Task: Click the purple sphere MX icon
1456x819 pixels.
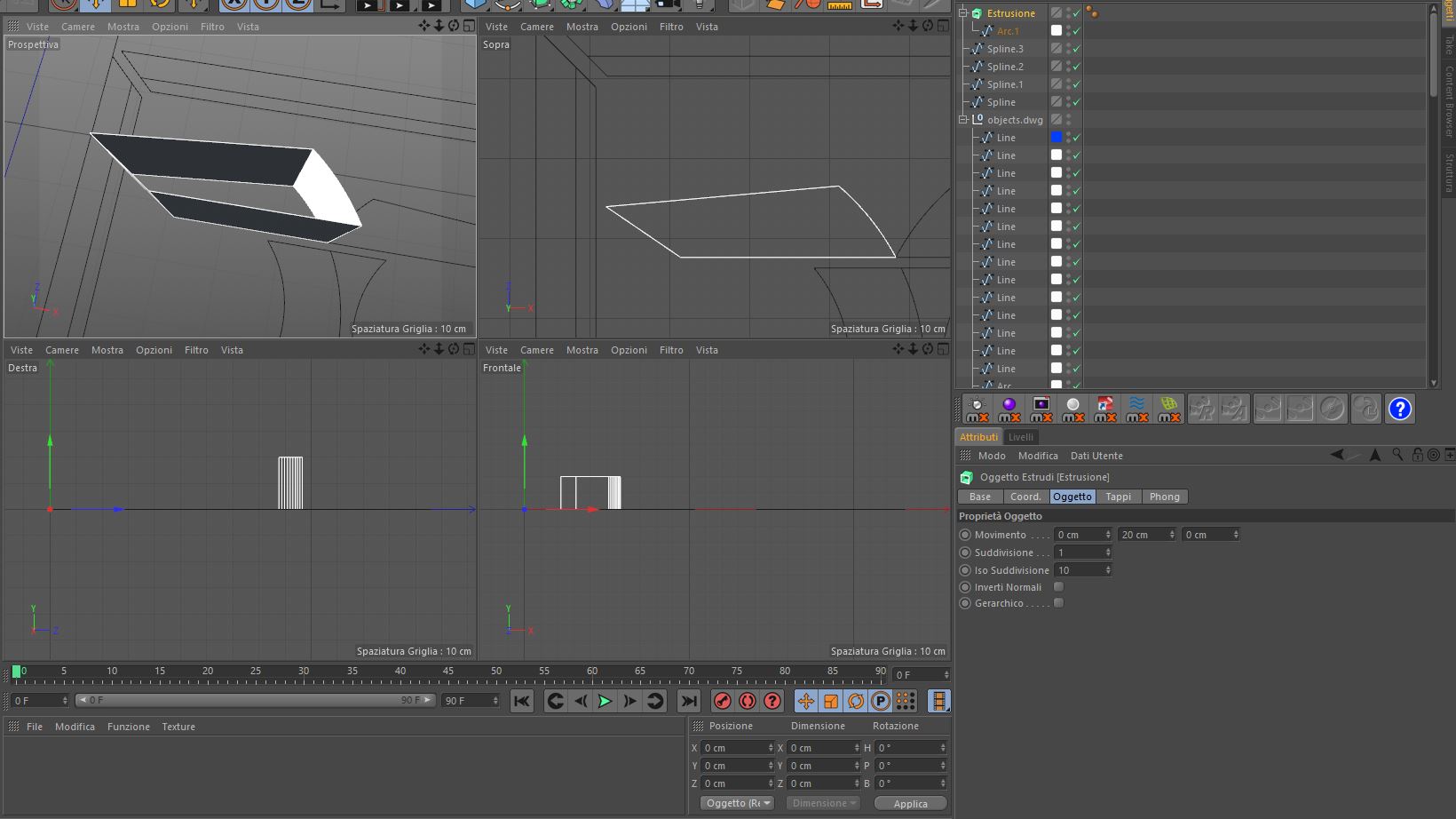Action: click(x=1009, y=409)
